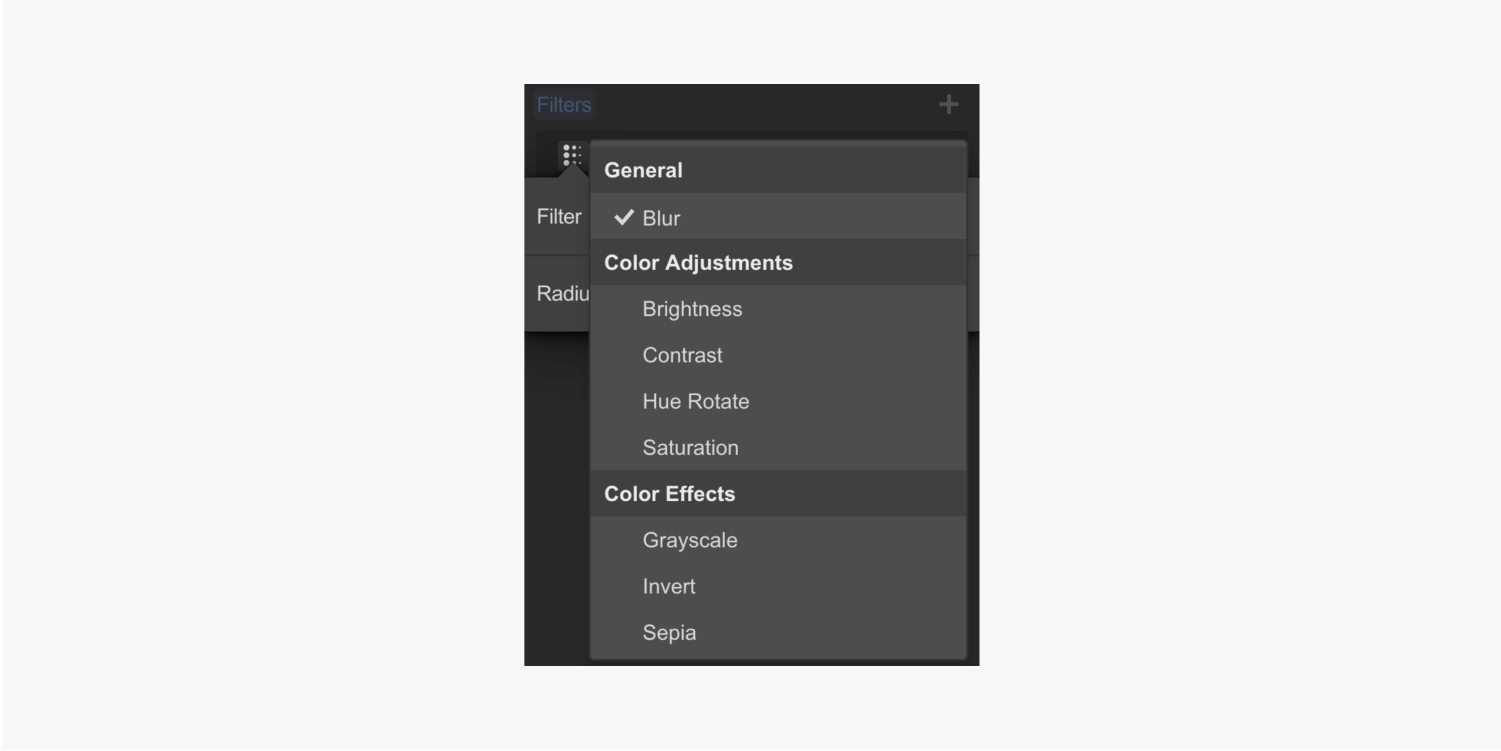Viewport: 1501px width, 751px height.
Task: Pick Hue Rotate from dropdown
Action: tap(778, 401)
